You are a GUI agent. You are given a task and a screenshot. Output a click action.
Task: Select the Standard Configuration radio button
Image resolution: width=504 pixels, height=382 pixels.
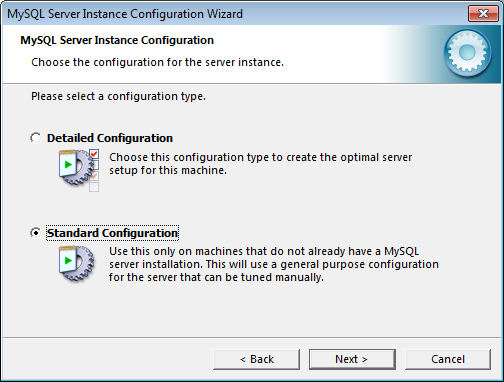point(35,233)
